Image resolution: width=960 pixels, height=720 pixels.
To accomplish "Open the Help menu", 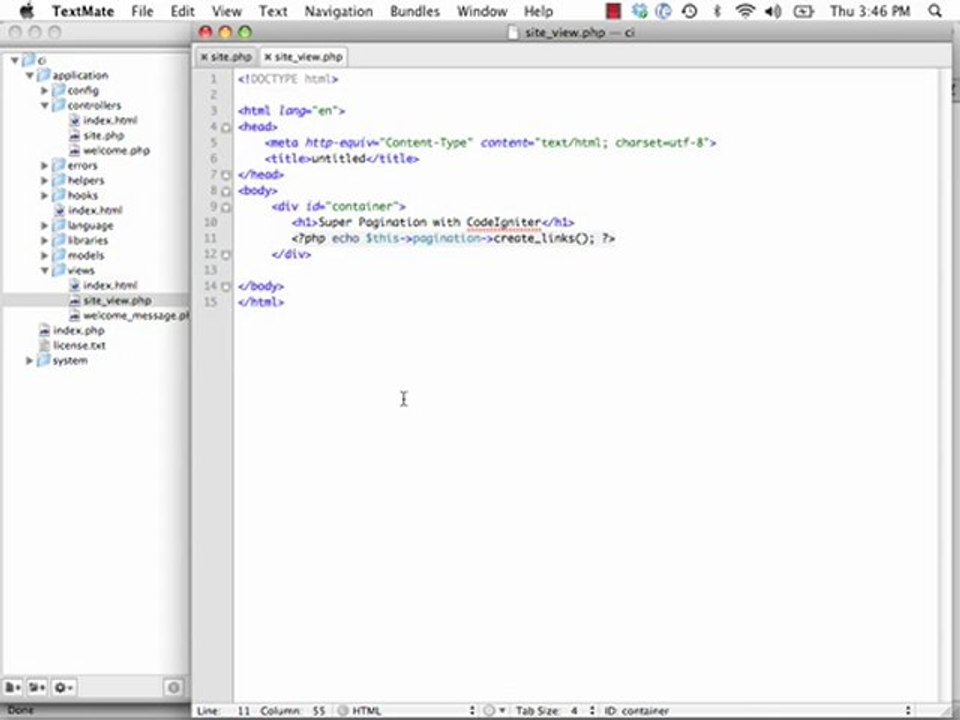I will click(x=539, y=11).
